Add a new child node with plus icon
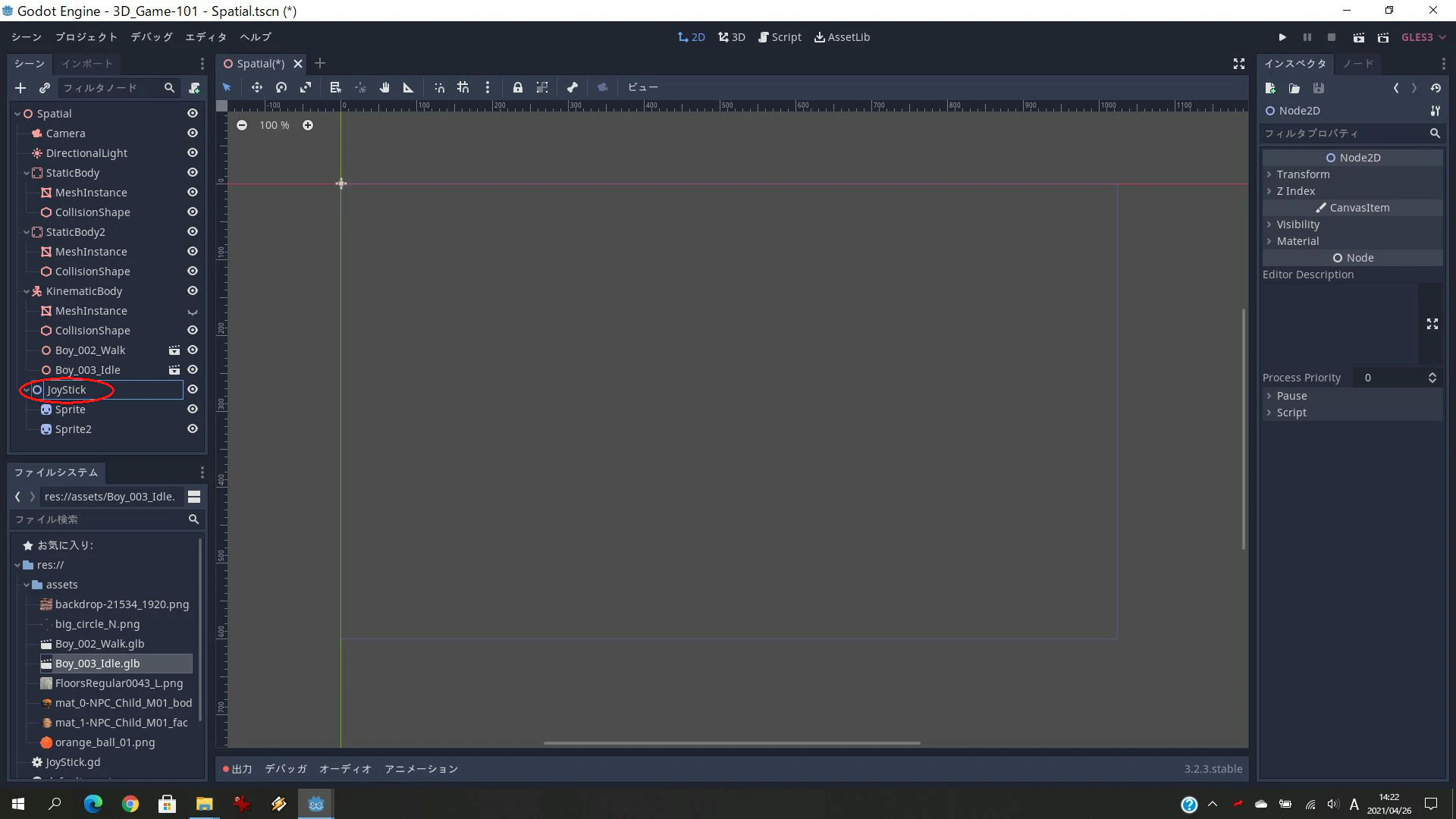This screenshot has width=1456, height=819. 20,88
